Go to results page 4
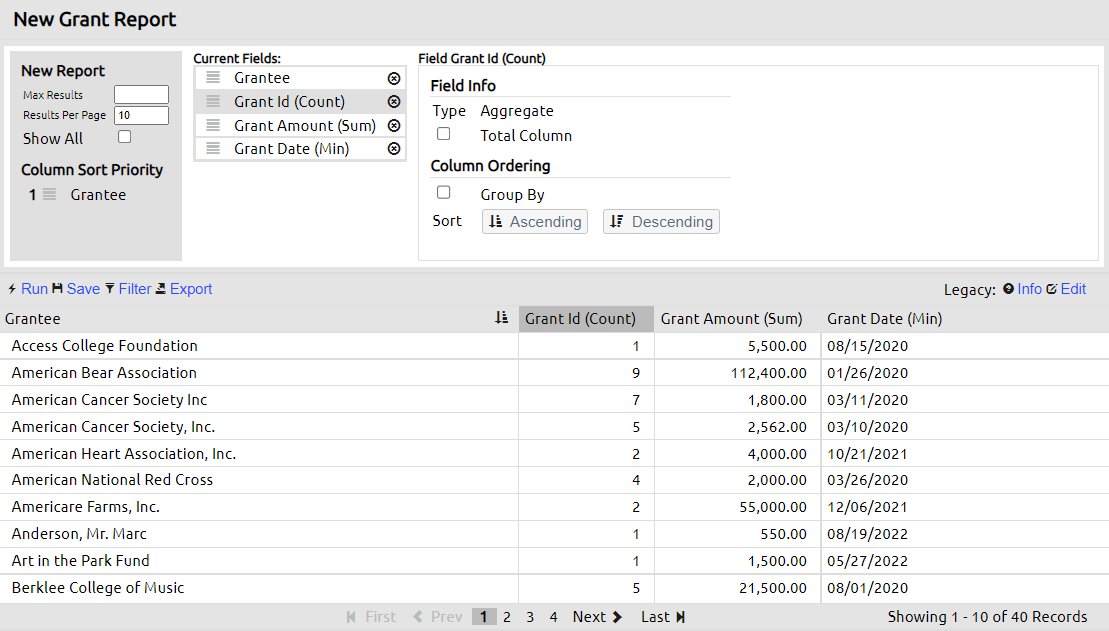The height and width of the screenshot is (631, 1109). (x=554, y=617)
